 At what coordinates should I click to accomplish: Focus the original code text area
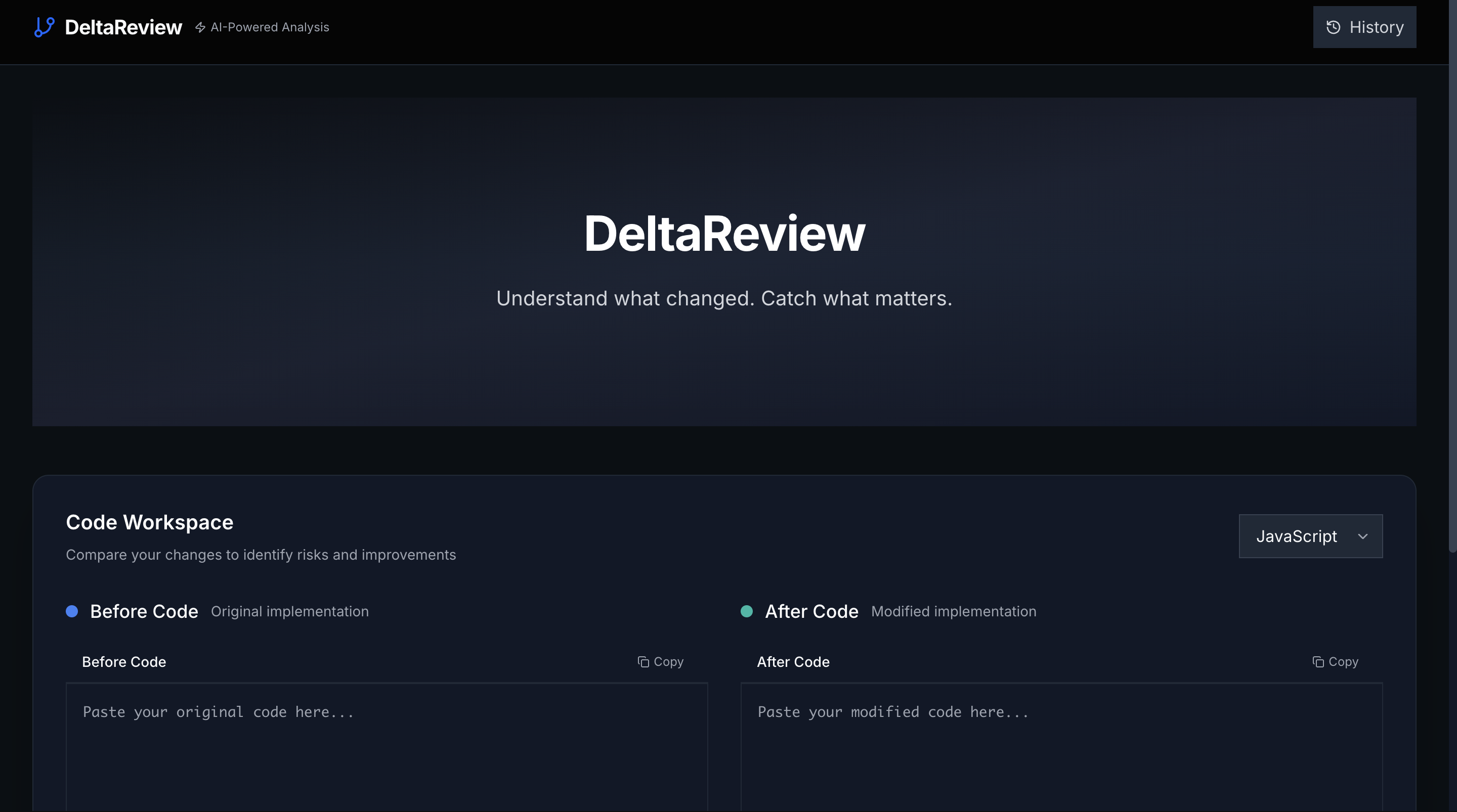387,748
